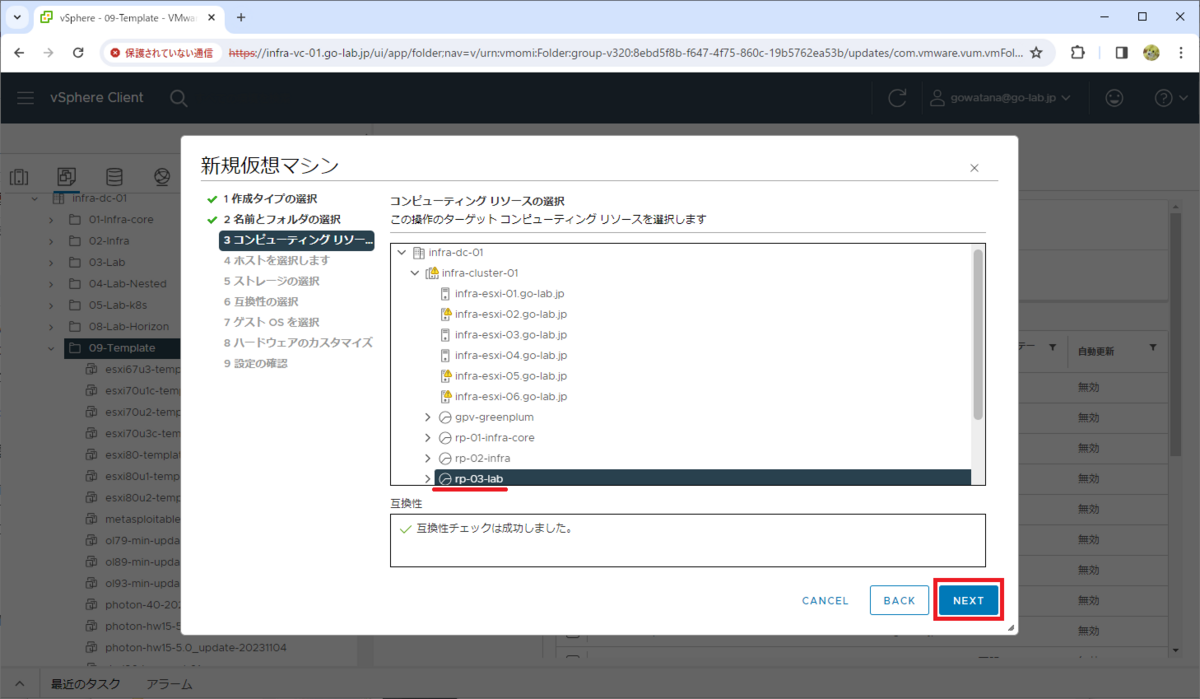Image resolution: width=1200 pixels, height=699 pixels.
Task: Click the rp-01-infra-core resource pool icon
Action: 446,438
